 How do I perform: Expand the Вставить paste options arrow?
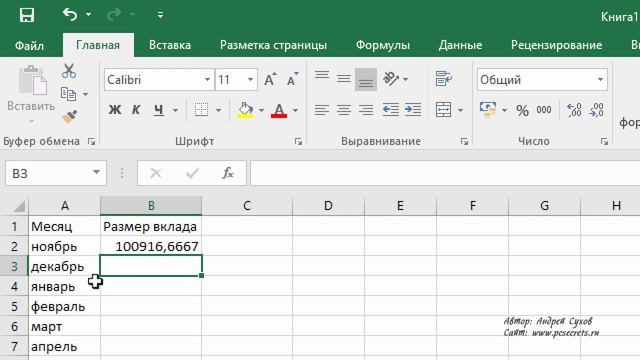[31, 122]
